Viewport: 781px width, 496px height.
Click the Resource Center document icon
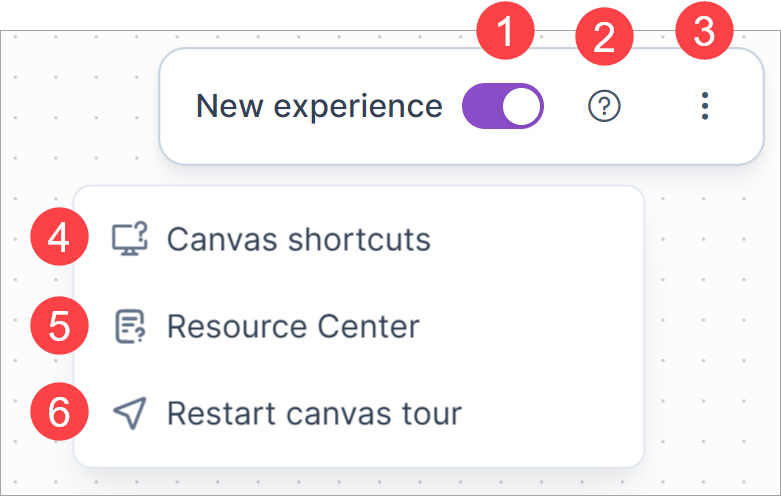pyautogui.click(x=130, y=327)
